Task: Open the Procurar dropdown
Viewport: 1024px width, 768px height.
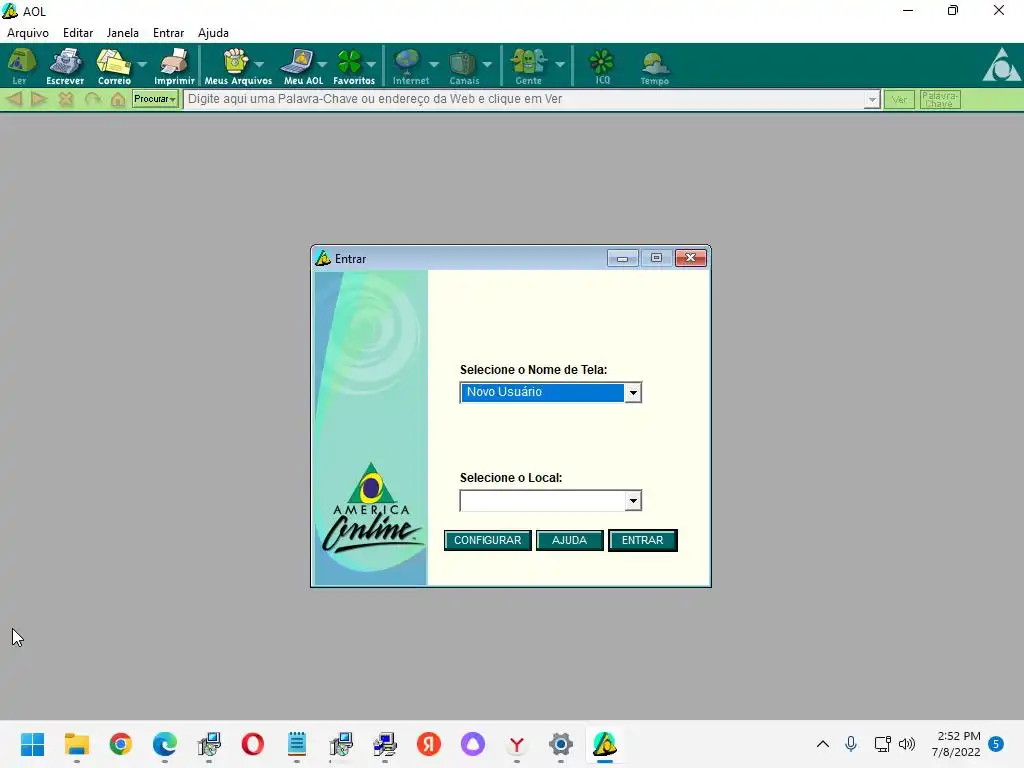Action: (155, 99)
